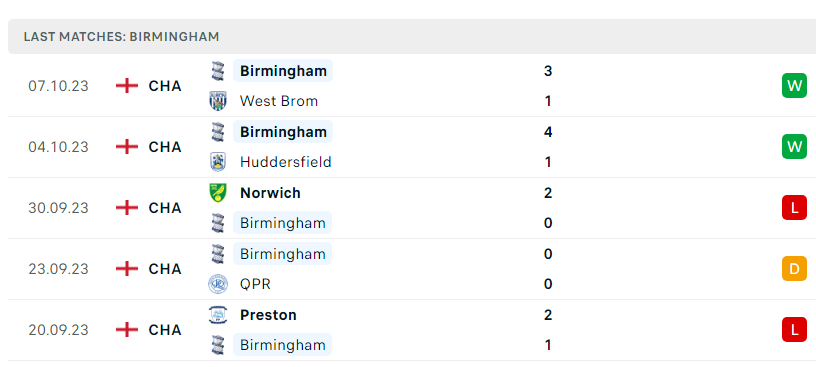The height and width of the screenshot is (367, 816).
Task: Open the Huddersfield team link
Action: tap(286, 162)
